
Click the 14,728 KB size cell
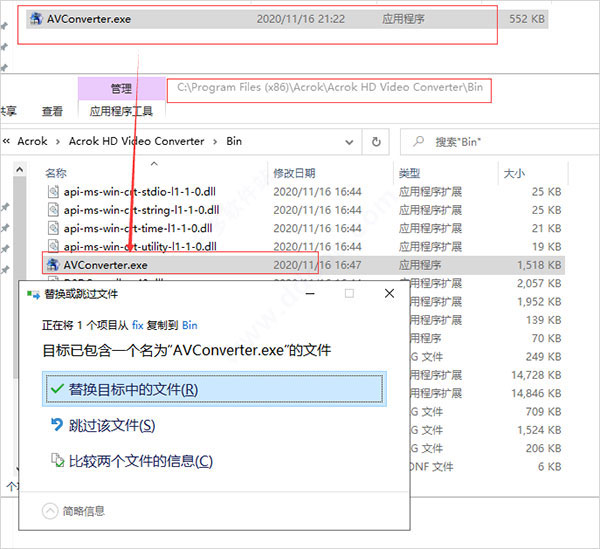pos(536,375)
